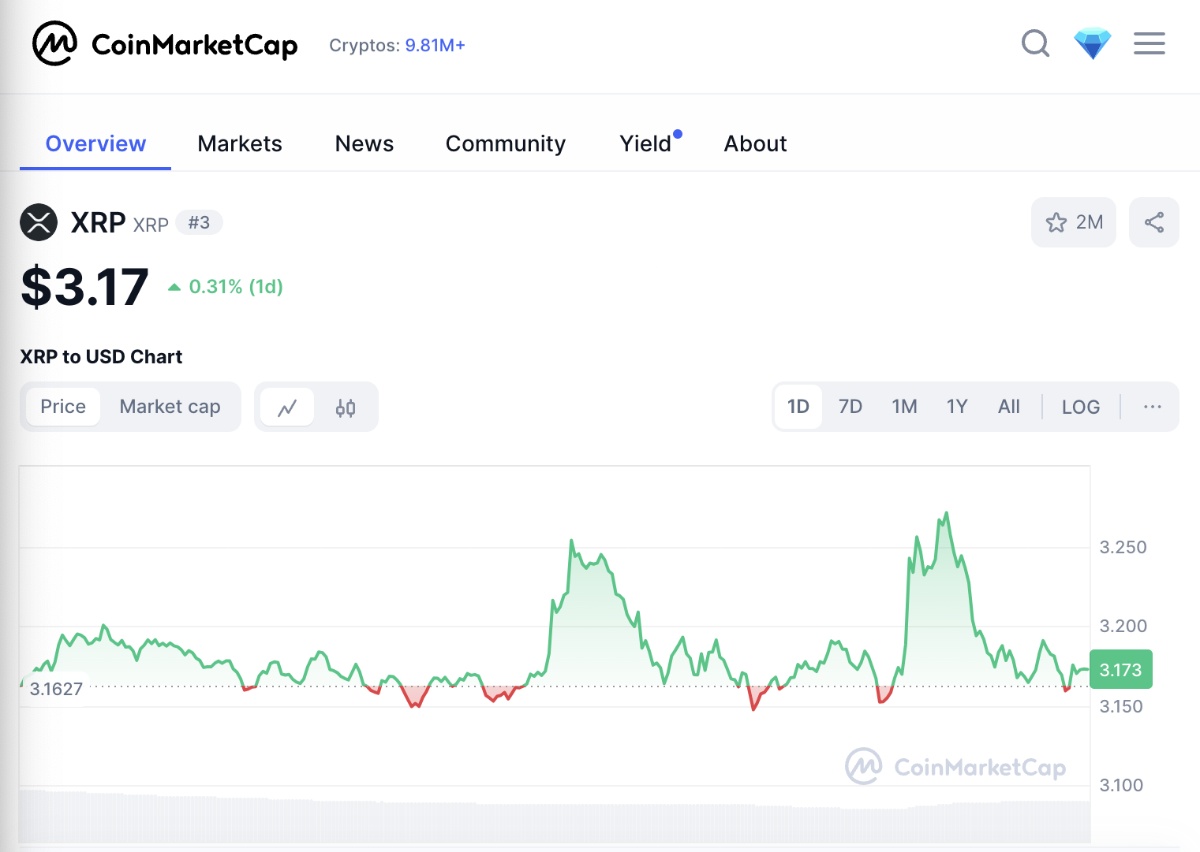Image resolution: width=1200 pixels, height=852 pixels.
Task: Click the XRP to USD Chart heading
Action: 101,357
